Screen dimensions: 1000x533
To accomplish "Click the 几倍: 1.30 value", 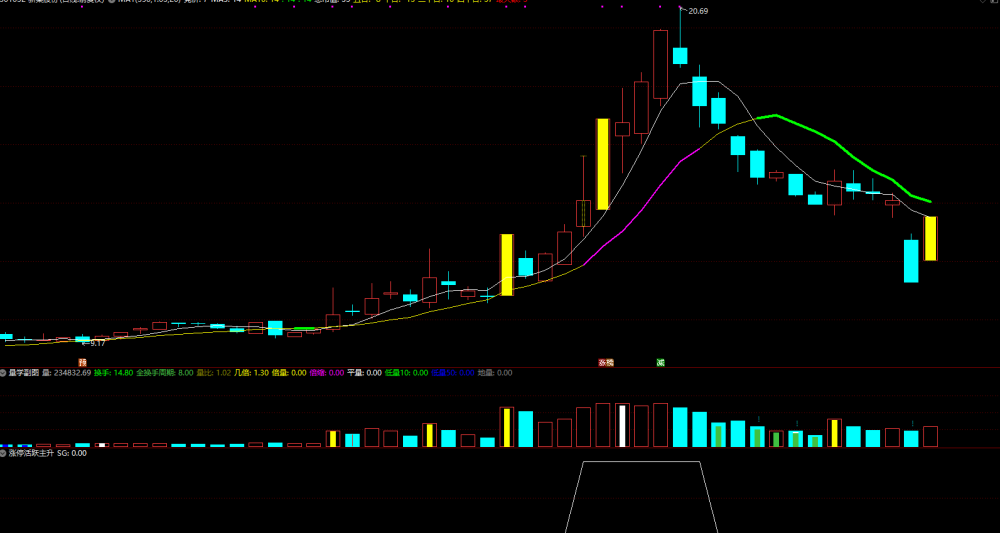I will (251, 372).
